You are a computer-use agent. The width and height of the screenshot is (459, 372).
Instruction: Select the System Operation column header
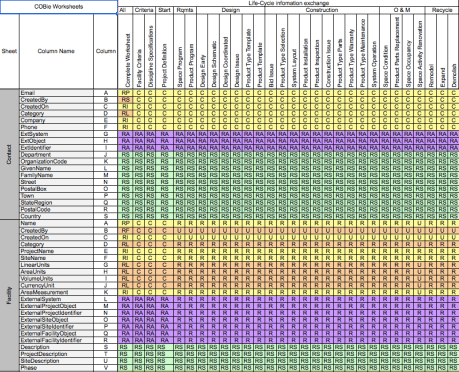pos(374,51)
